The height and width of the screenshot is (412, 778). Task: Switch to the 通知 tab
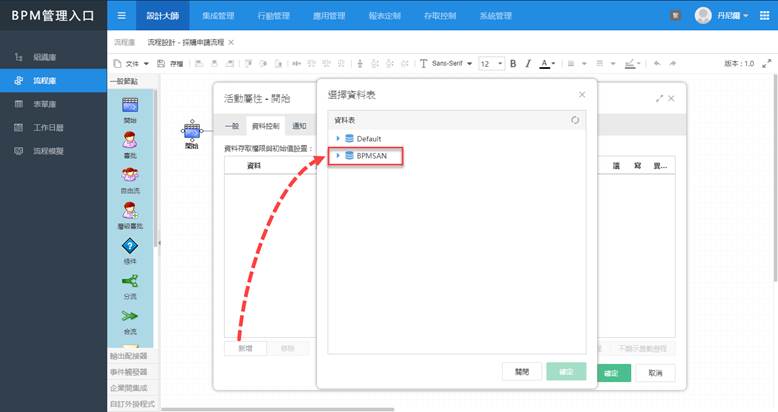(299, 126)
